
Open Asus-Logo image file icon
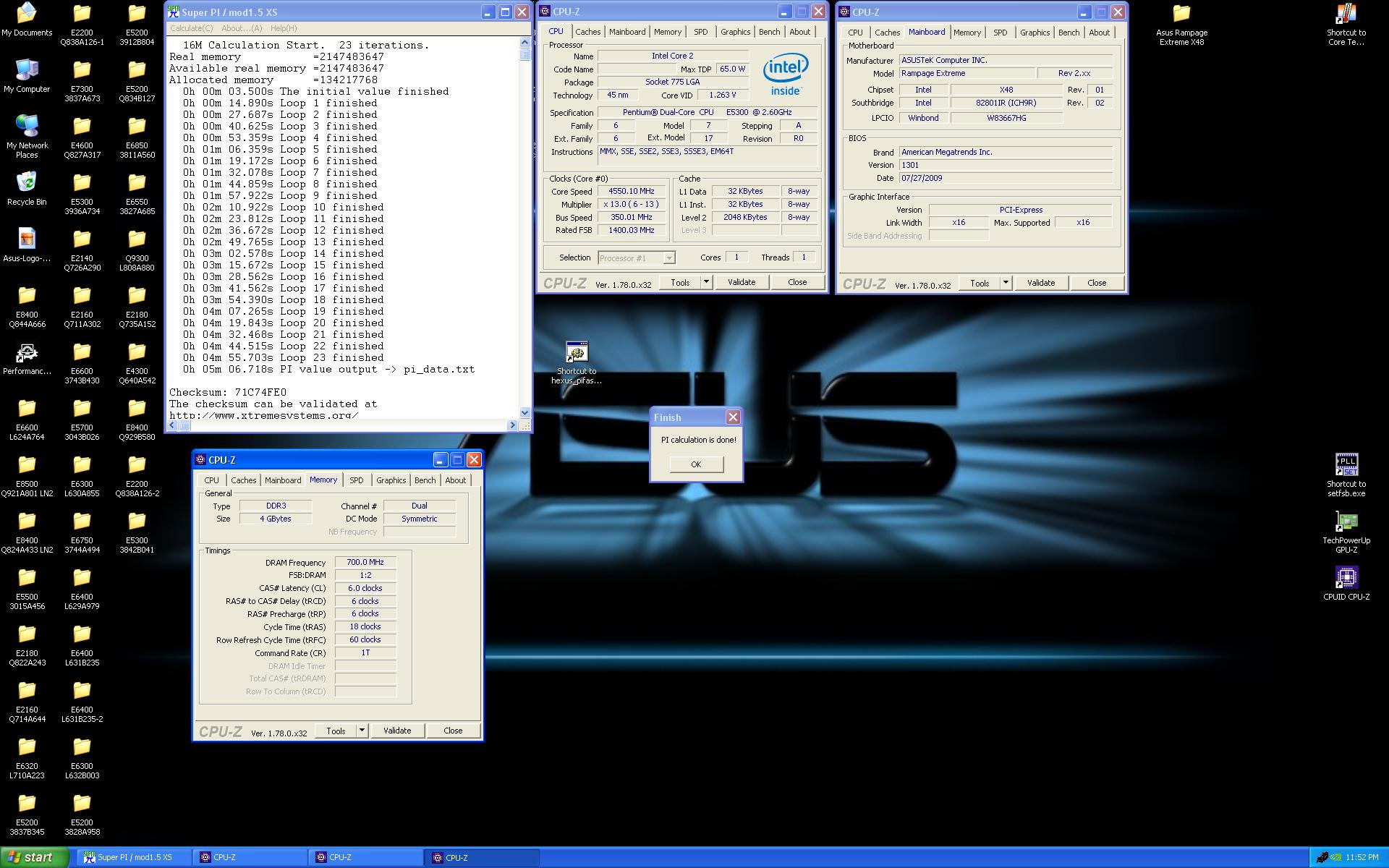tap(27, 245)
